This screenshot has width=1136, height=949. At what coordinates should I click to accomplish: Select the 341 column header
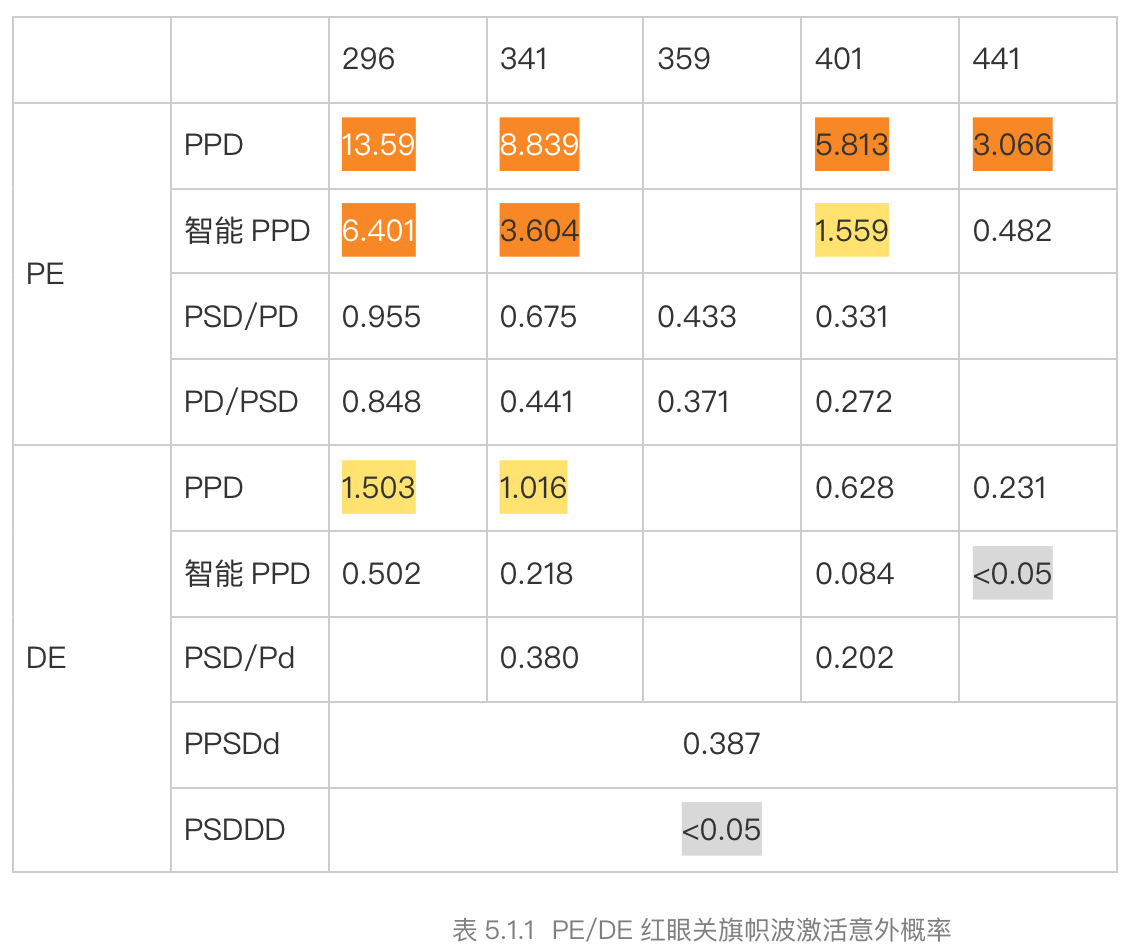click(x=524, y=59)
